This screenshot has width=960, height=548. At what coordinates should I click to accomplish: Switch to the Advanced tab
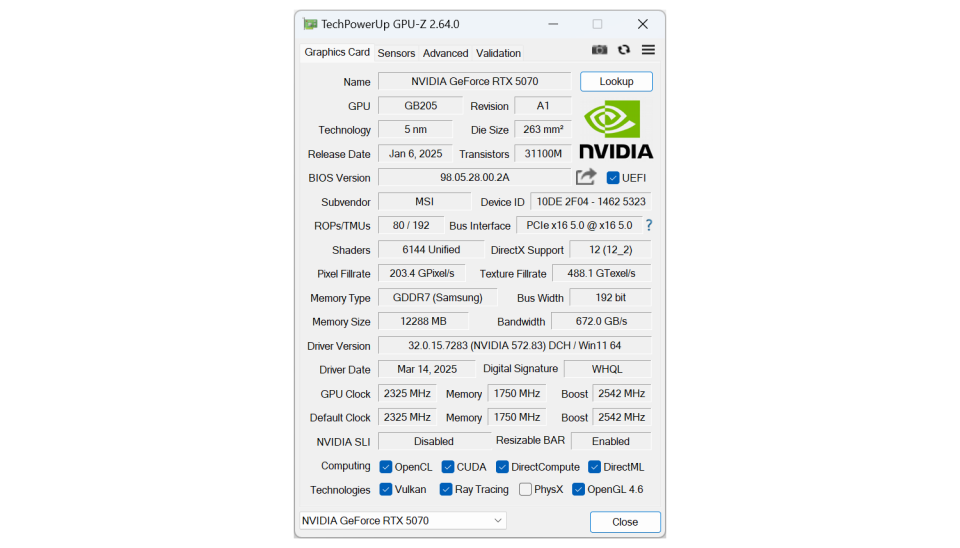click(x=446, y=53)
